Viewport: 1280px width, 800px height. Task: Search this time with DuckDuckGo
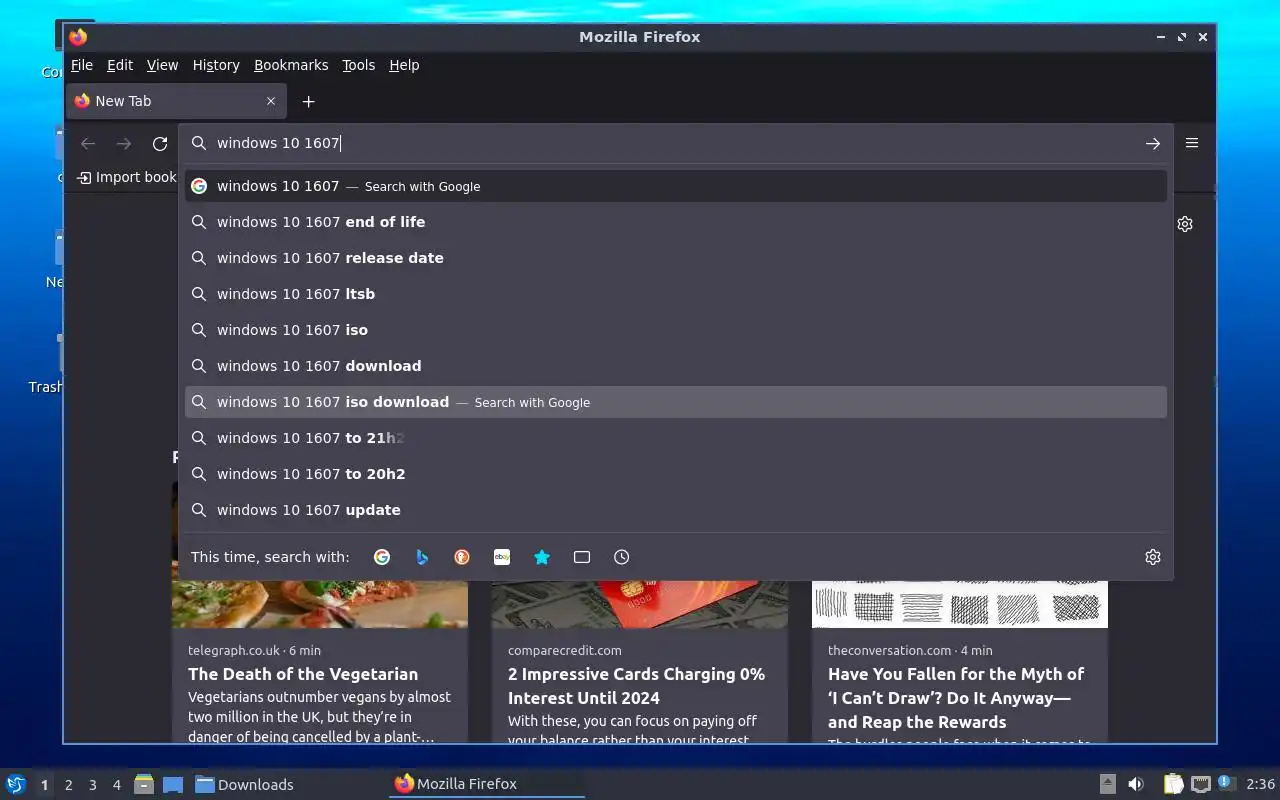[462, 557]
